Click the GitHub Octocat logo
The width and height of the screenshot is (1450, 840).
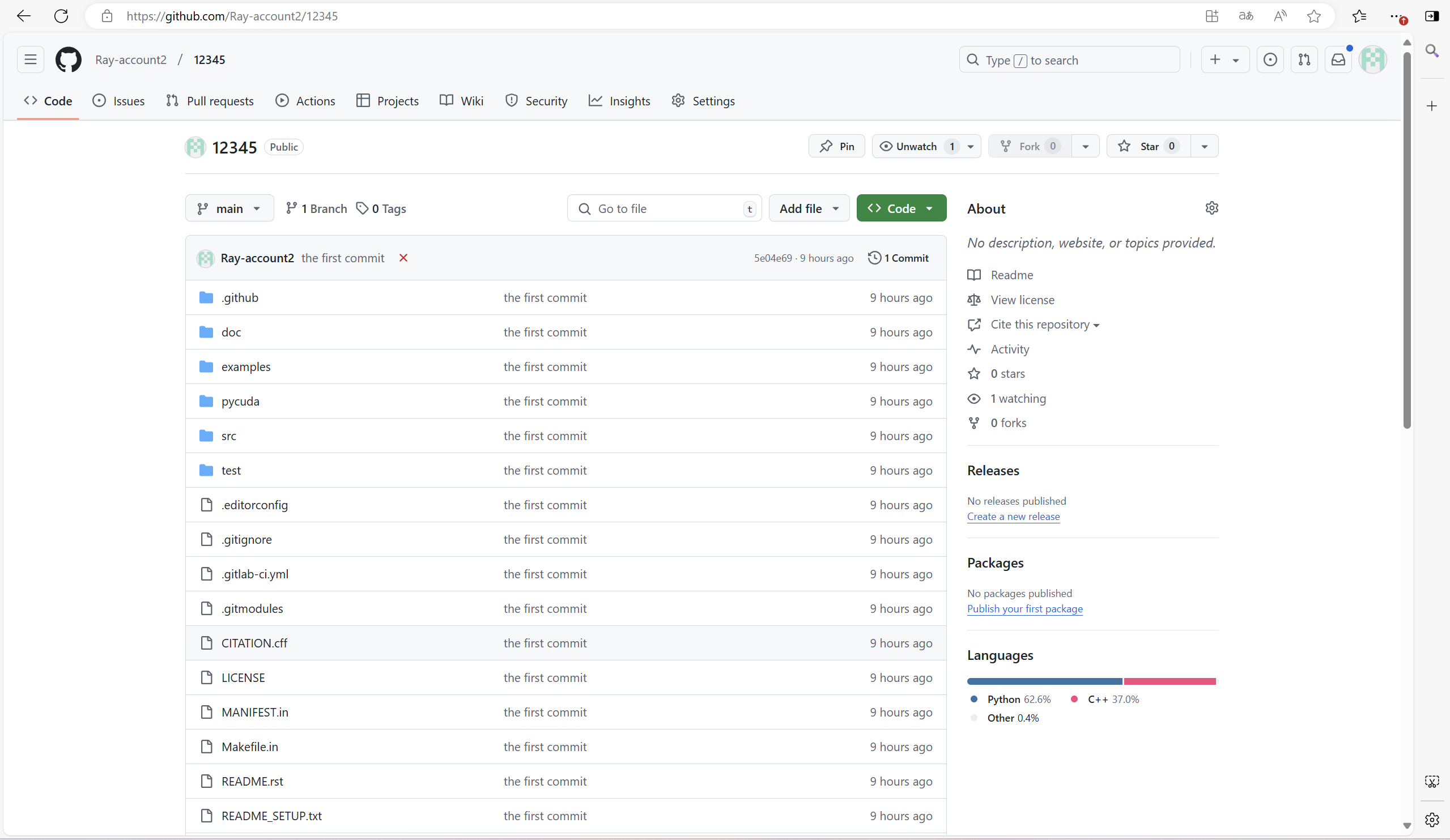(68, 60)
